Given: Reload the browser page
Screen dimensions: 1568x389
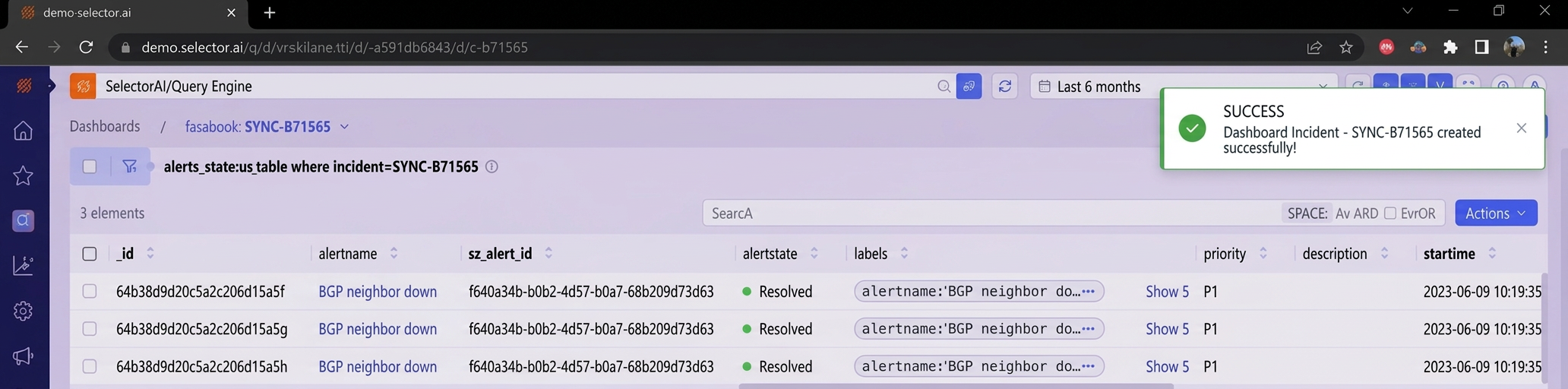Looking at the screenshot, I should point(86,47).
